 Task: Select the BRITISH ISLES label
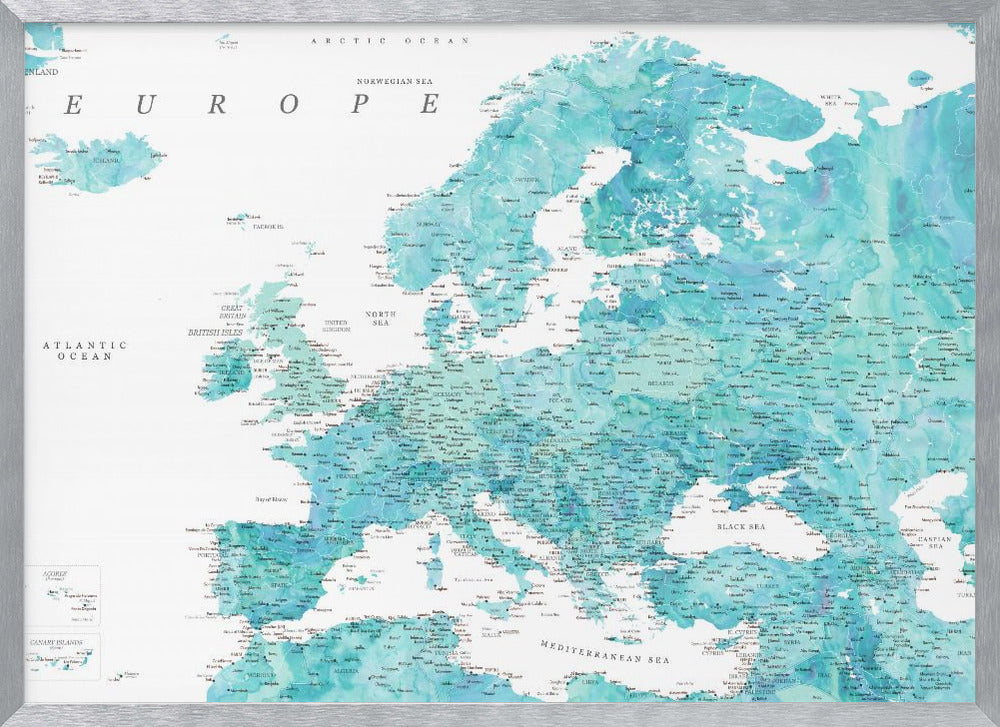[x=215, y=333]
